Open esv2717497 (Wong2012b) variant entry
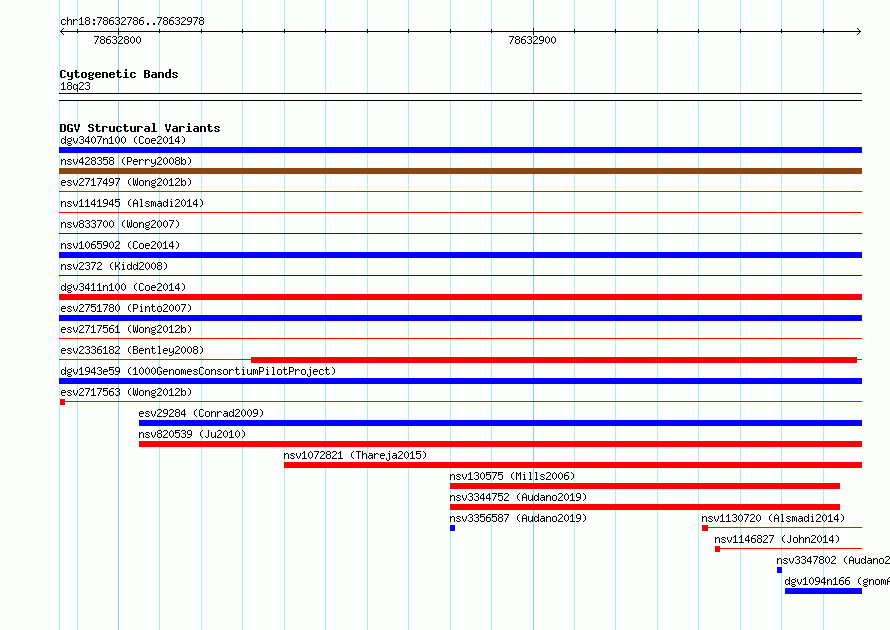Screen dimensions: 890x630 126,182
